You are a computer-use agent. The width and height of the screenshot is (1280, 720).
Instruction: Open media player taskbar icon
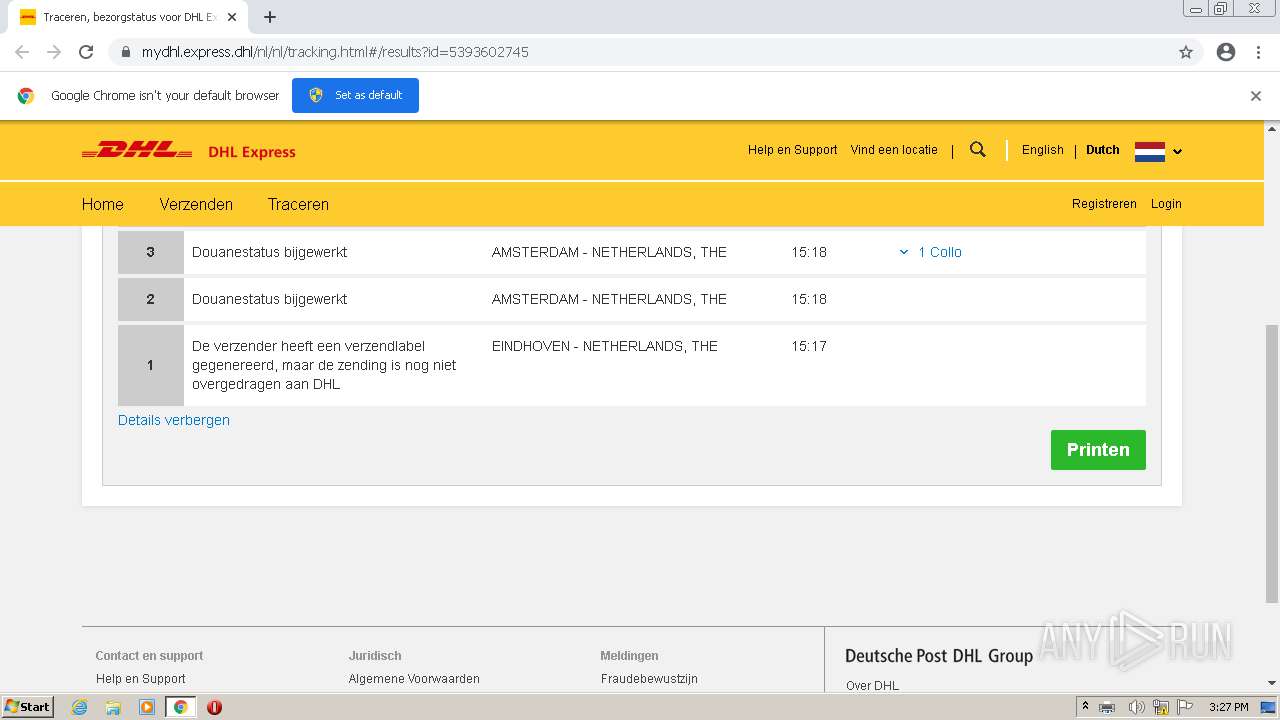tap(147, 707)
